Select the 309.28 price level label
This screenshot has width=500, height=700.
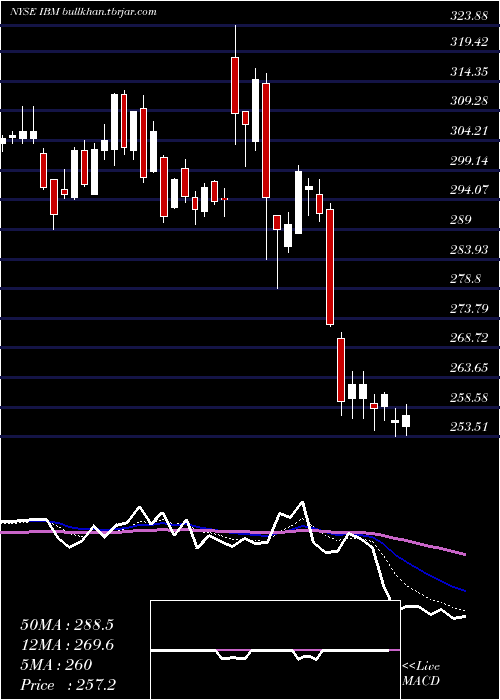tap(469, 101)
